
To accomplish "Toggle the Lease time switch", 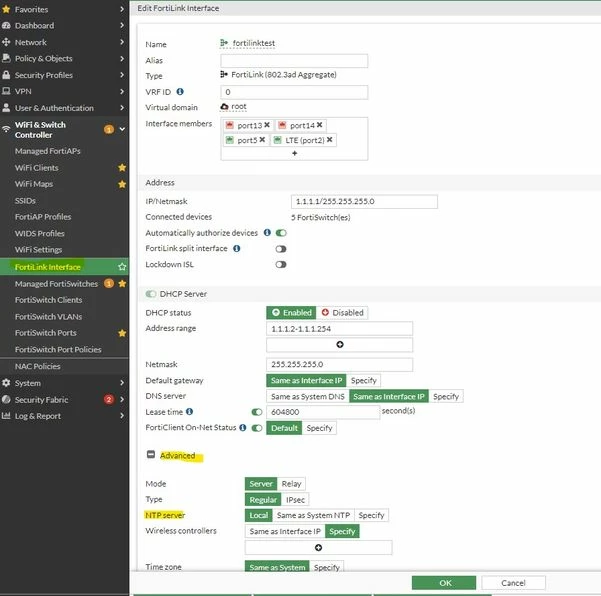I will tap(257, 412).
